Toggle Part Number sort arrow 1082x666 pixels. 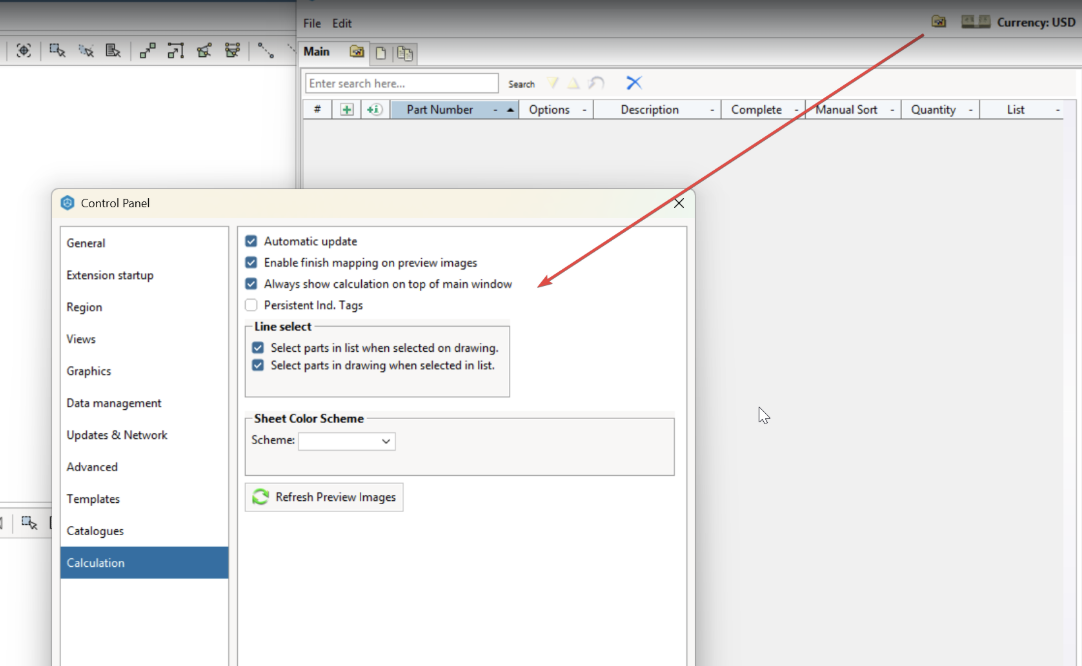pos(510,110)
